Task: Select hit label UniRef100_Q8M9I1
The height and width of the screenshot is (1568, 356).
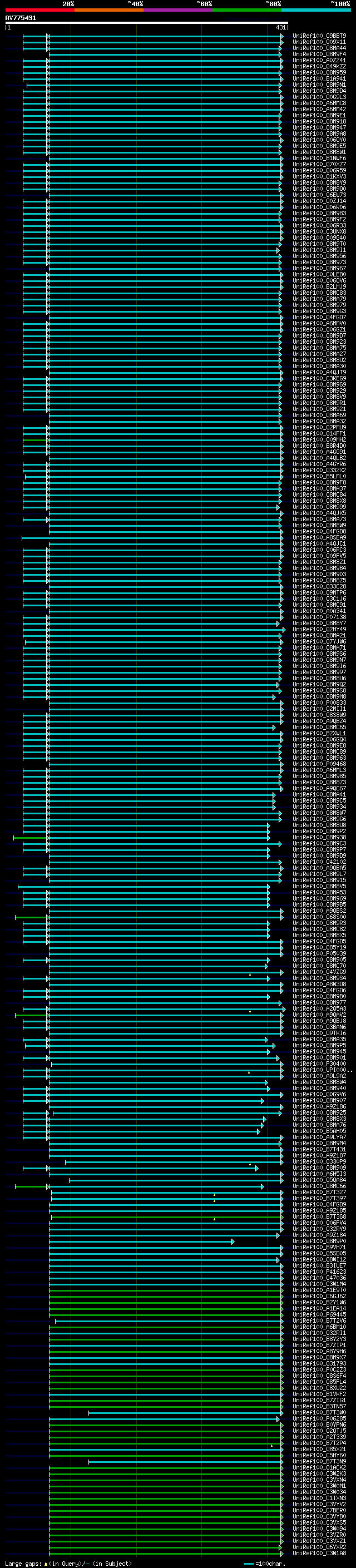Action: point(319,250)
